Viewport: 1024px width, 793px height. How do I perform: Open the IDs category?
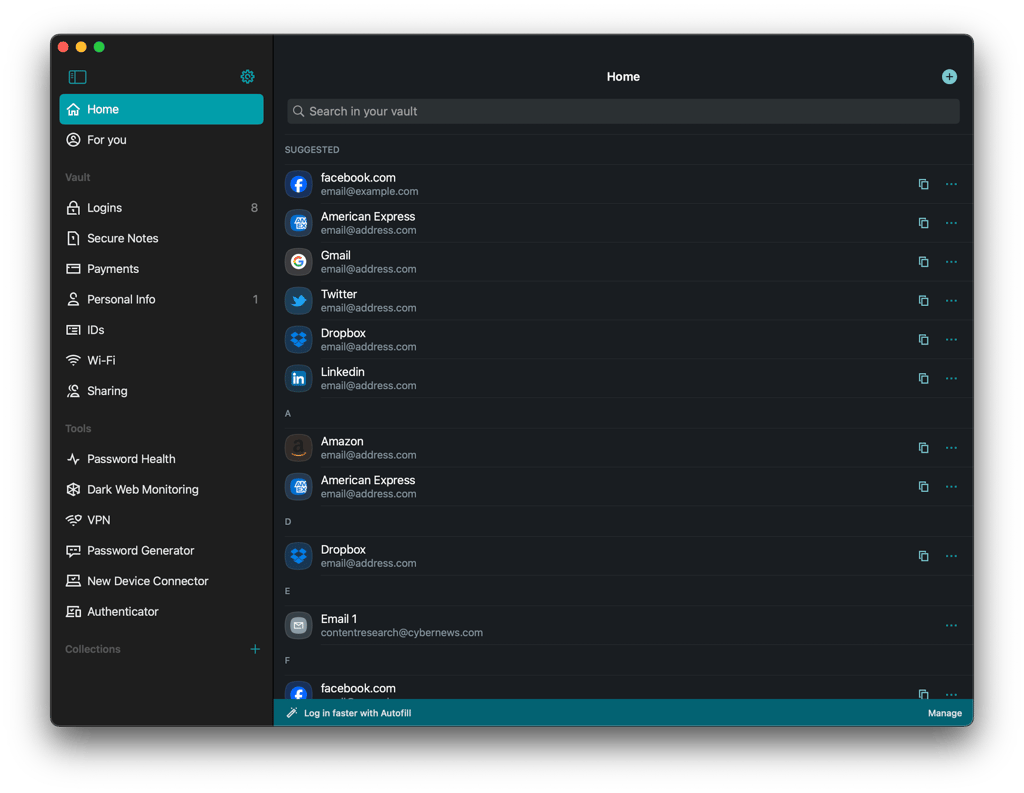161,330
